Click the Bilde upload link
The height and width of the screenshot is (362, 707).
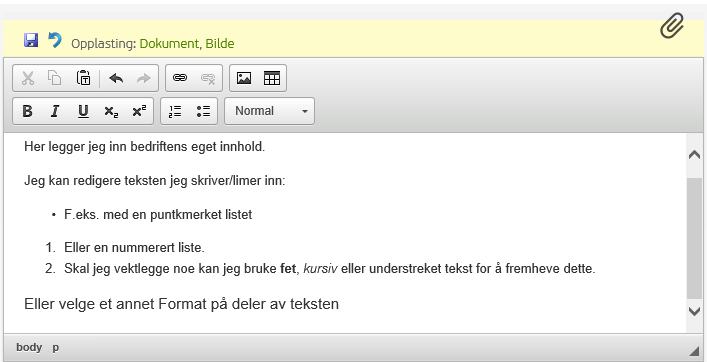point(220,44)
